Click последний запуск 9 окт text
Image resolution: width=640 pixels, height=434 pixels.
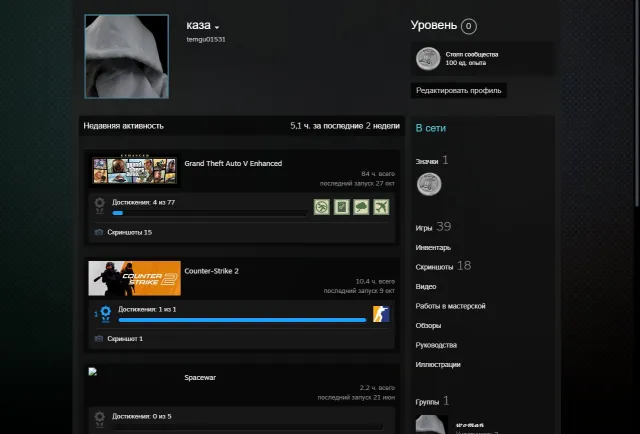[x=359, y=291]
